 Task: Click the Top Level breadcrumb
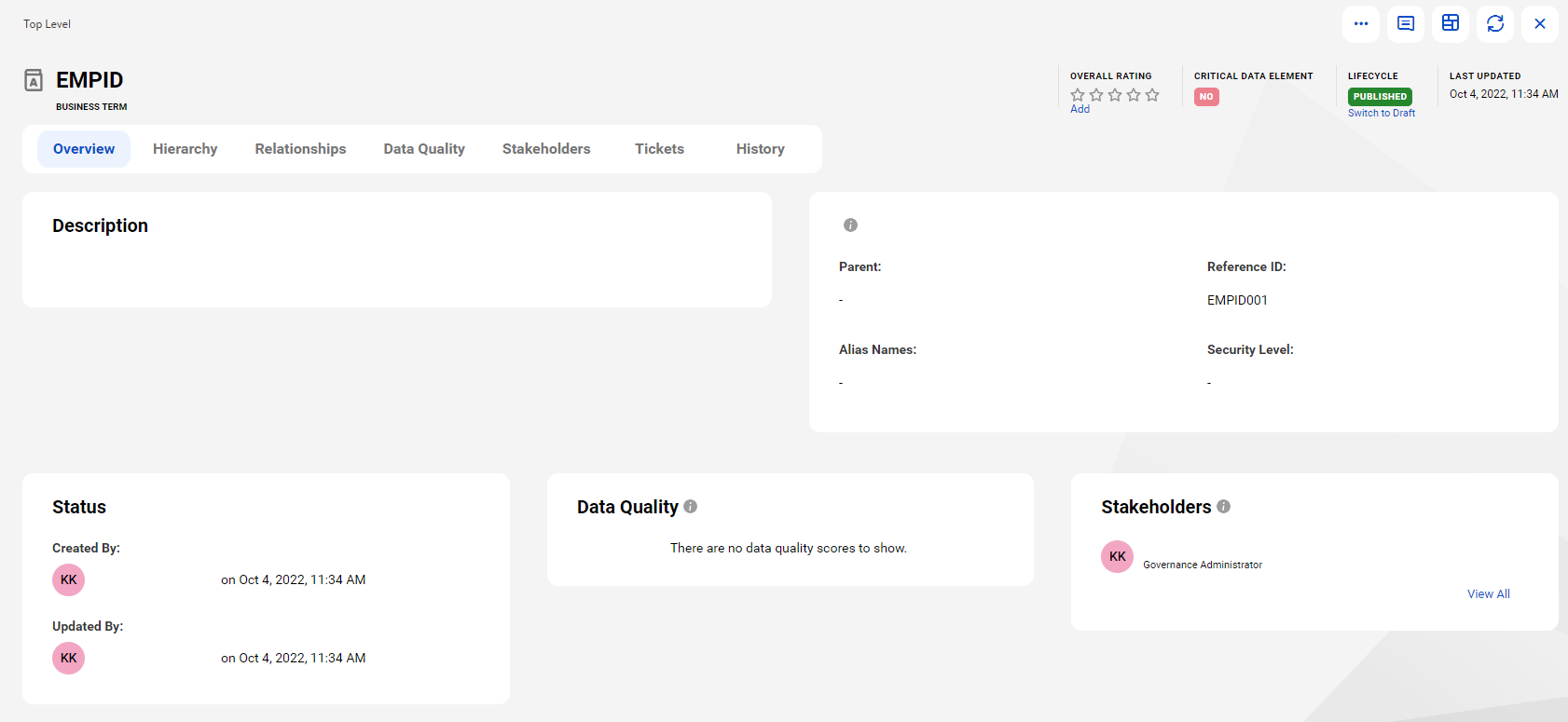point(47,24)
